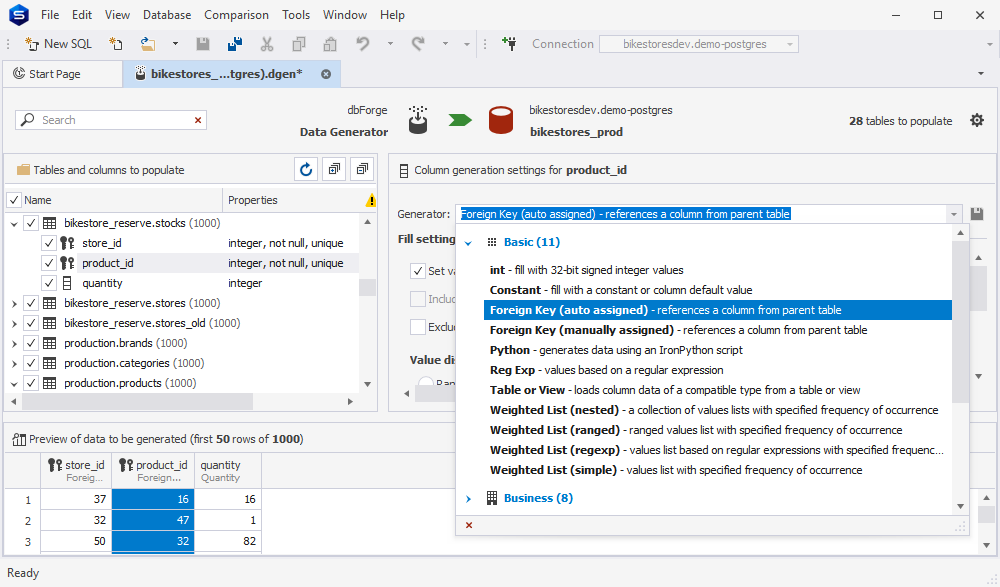Open the dropdown arrow beside the open file icon

click(175, 44)
